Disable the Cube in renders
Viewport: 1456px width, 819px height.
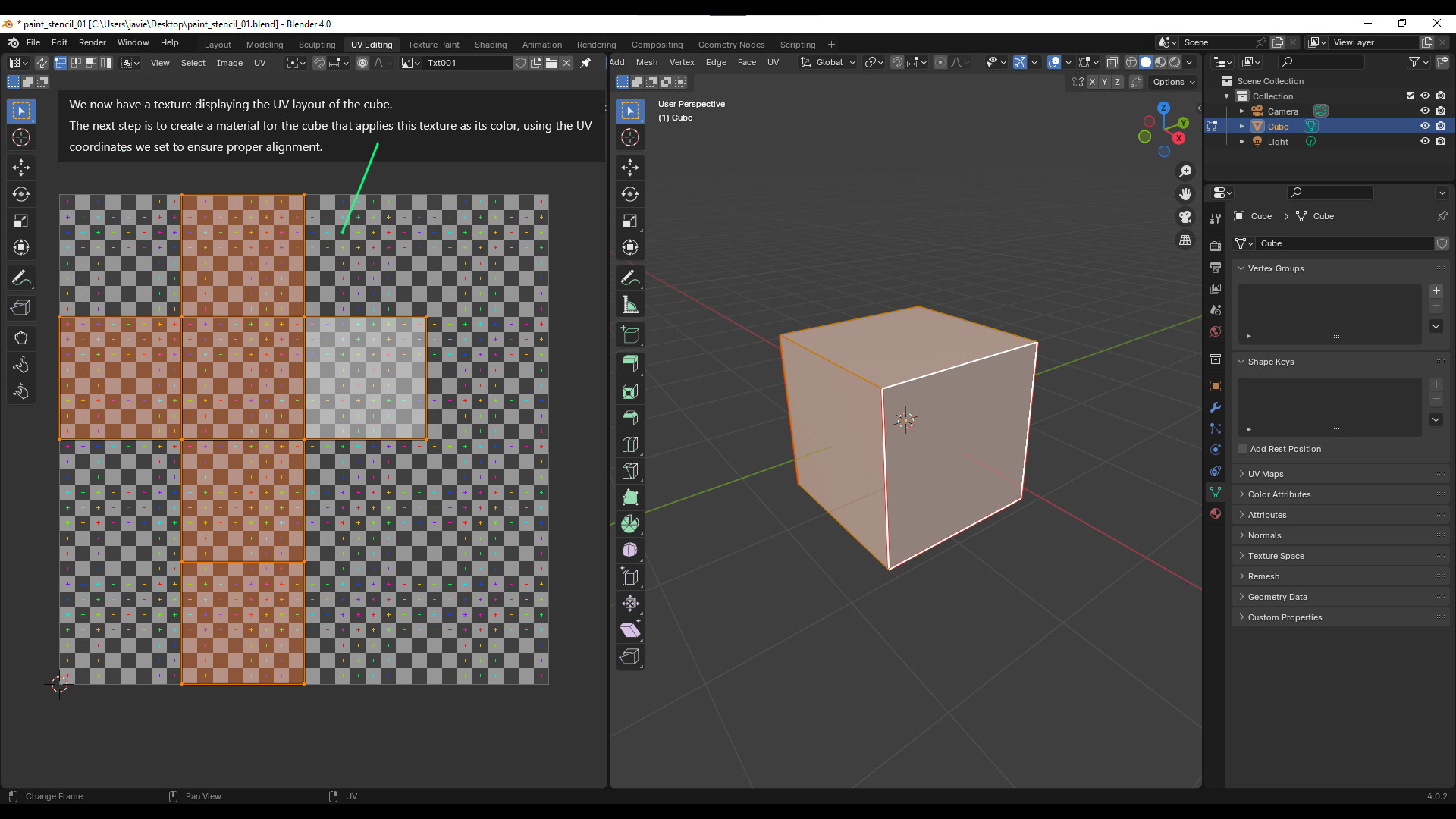coord(1440,126)
